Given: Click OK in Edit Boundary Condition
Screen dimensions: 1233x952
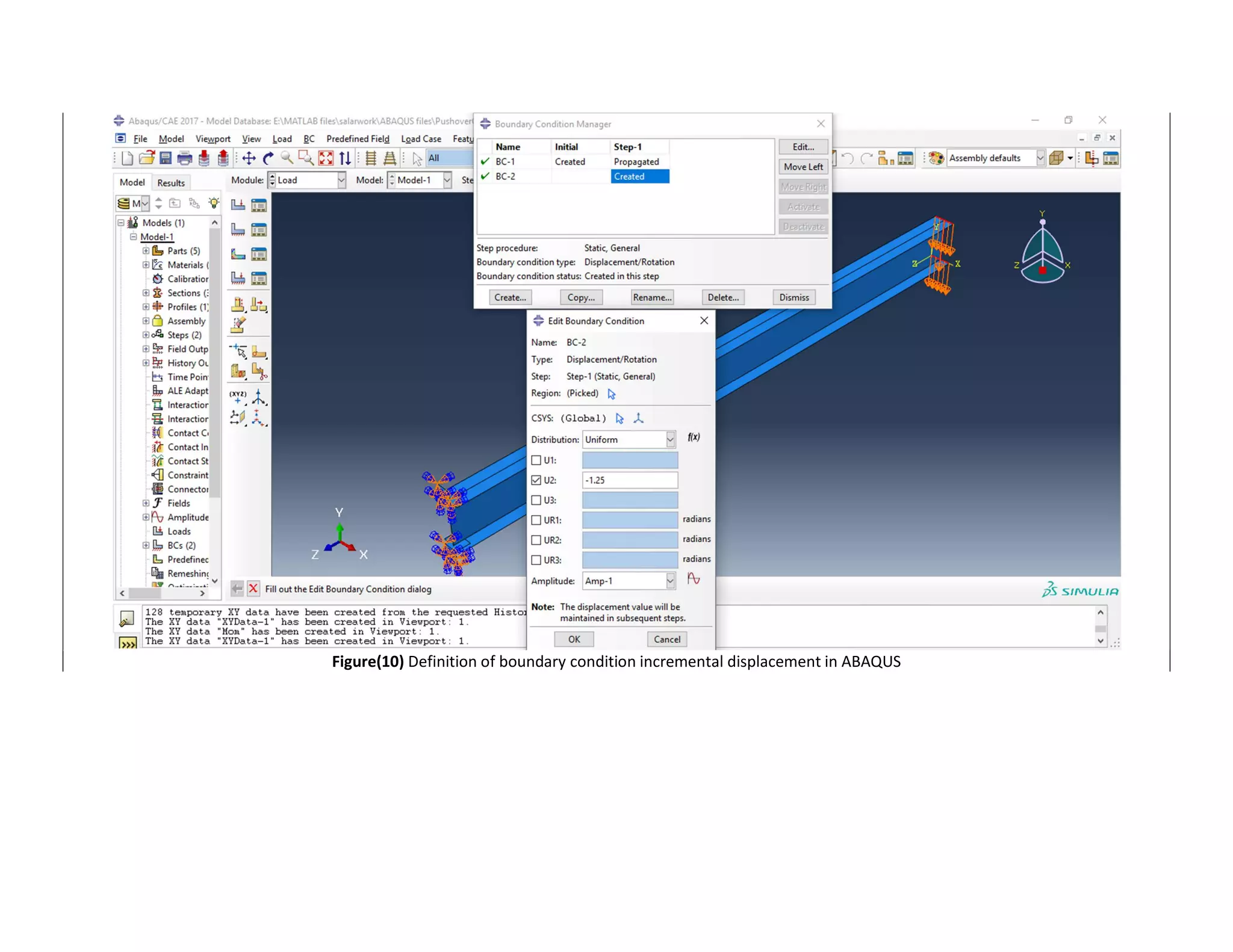Looking at the screenshot, I should coord(574,639).
